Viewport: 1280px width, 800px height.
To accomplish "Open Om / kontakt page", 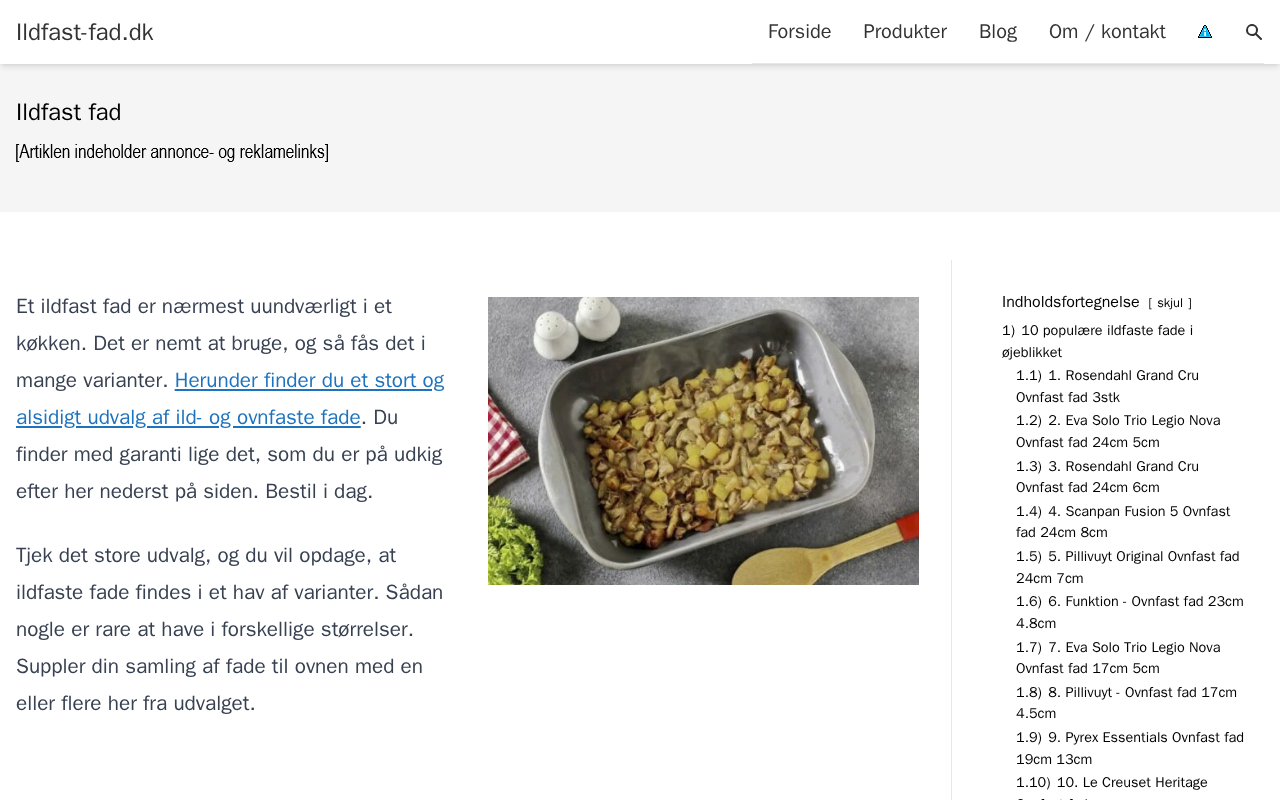I will [x=1107, y=32].
